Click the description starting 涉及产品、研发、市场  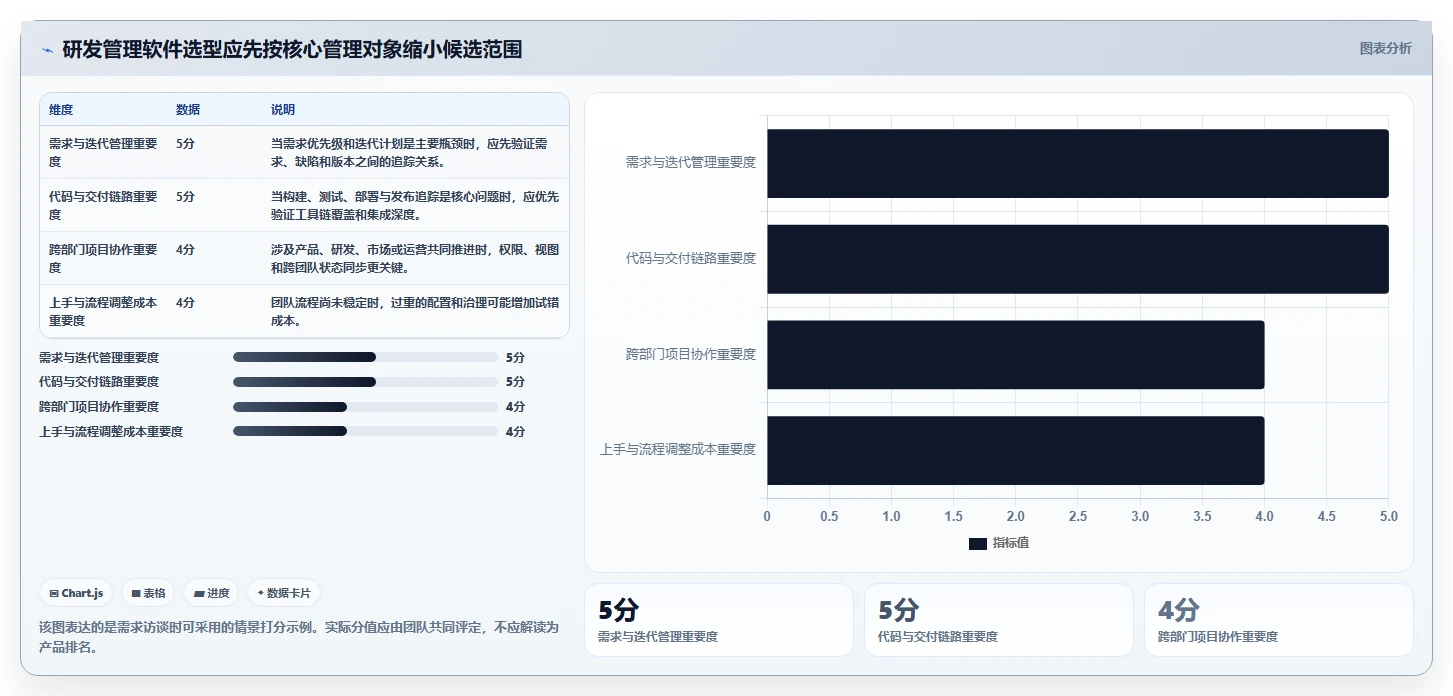click(x=415, y=258)
